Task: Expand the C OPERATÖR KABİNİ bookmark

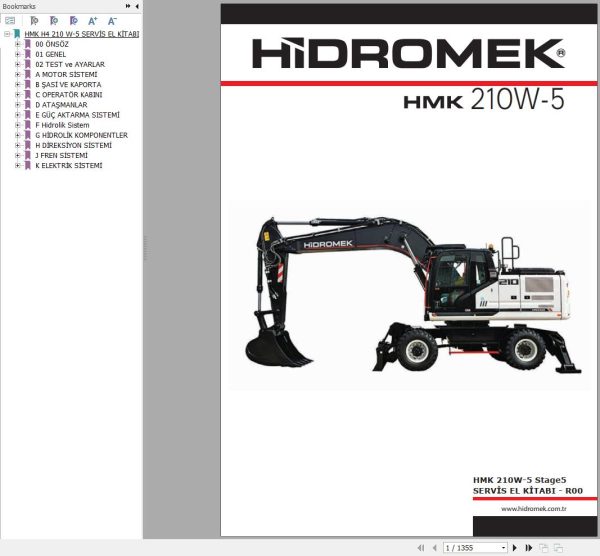Action: pos(17,95)
